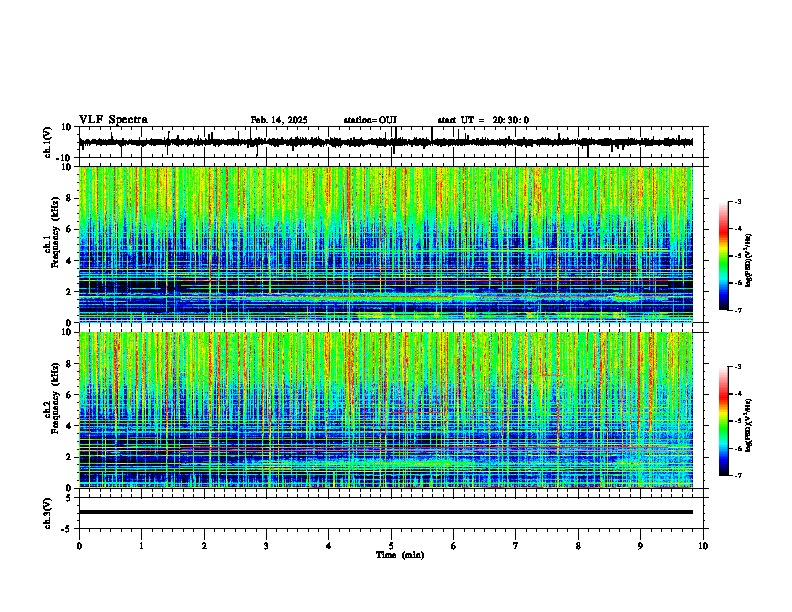This screenshot has height=612, width=792.
Task: Click the "2" kHz tick on ch.2 frequency axis
Action: click(69, 457)
